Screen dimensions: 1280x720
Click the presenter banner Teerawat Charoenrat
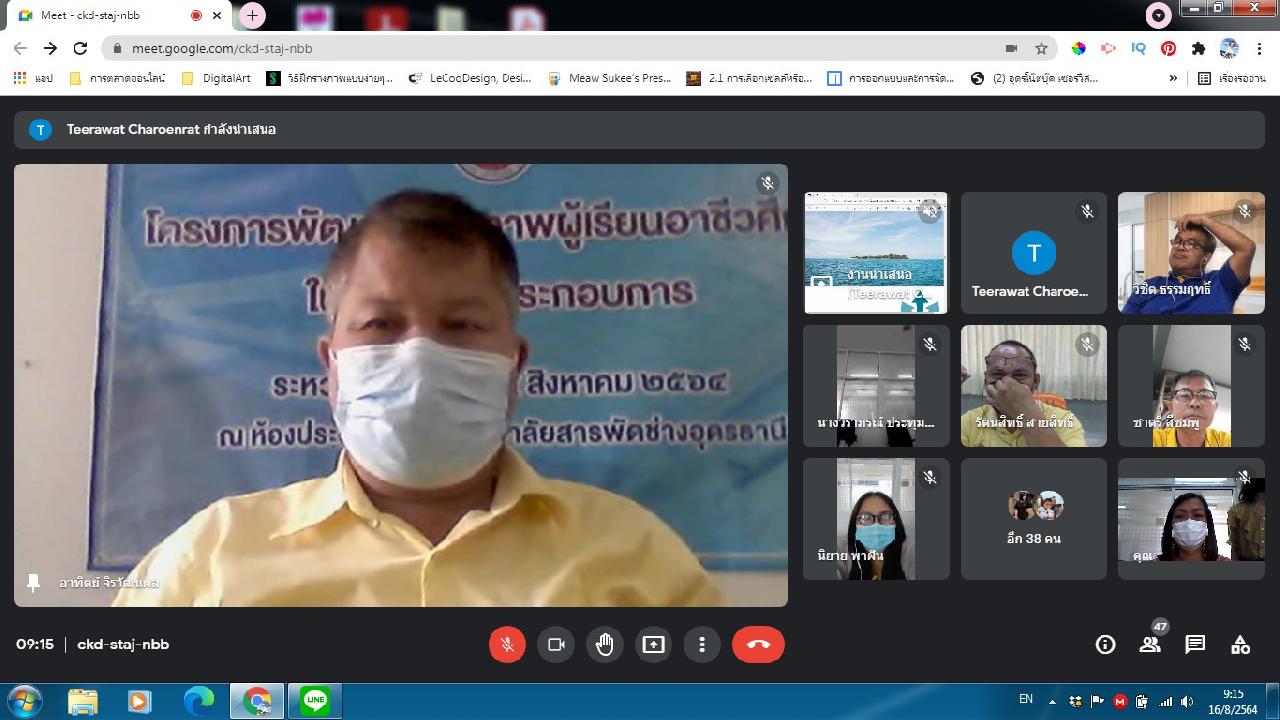639,129
